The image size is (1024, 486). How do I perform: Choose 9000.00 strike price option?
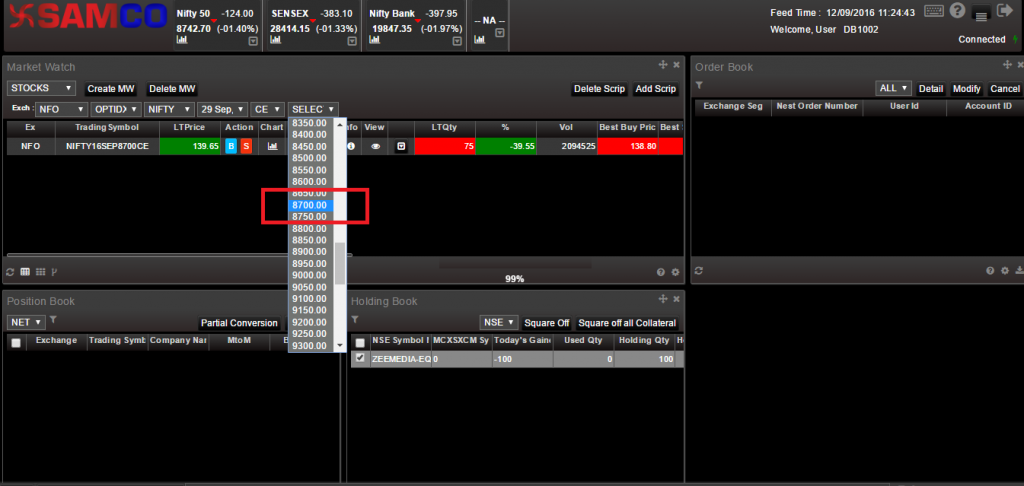pyautogui.click(x=310, y=275)
